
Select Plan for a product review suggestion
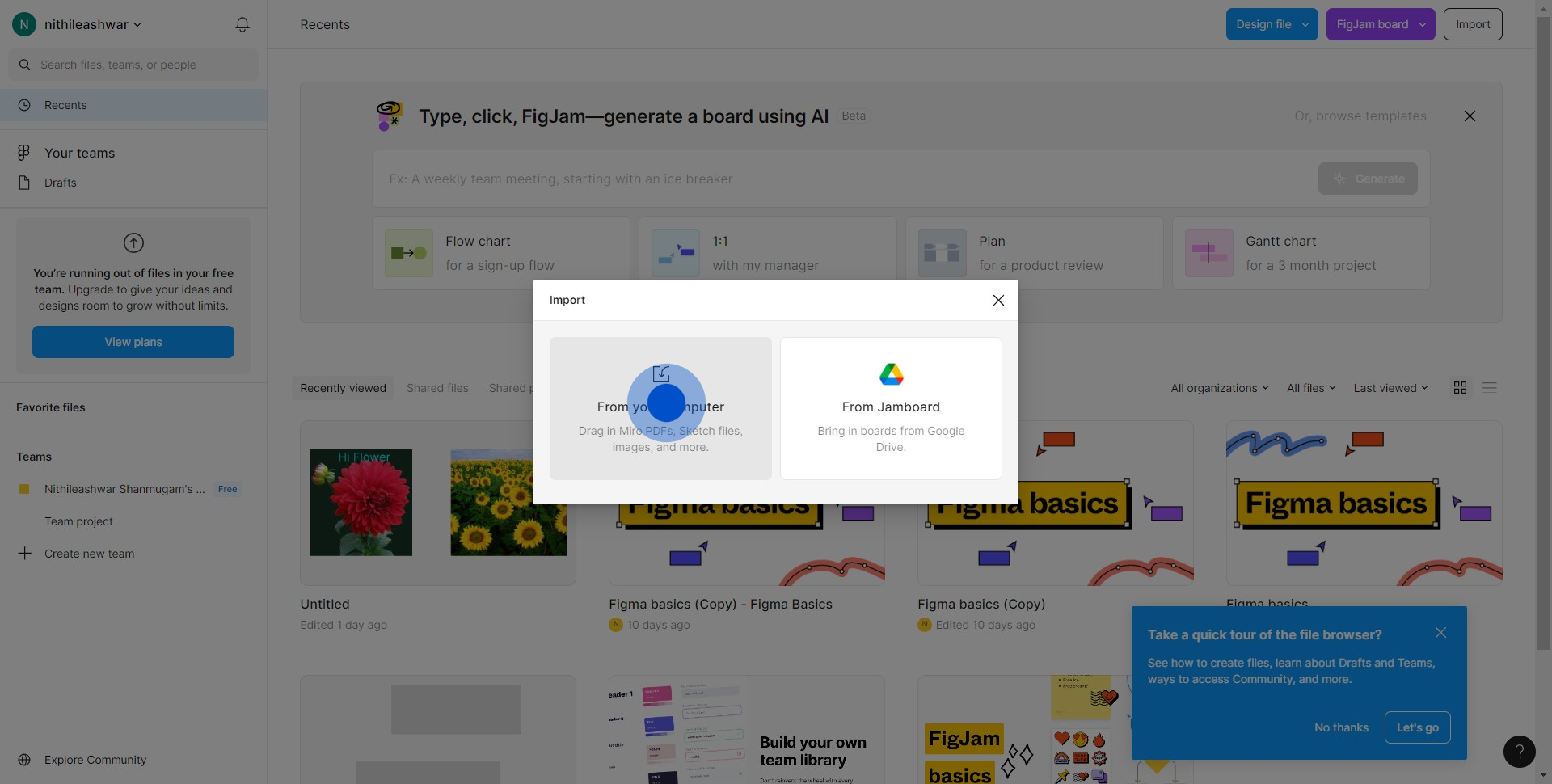[x=1035, y=253]
